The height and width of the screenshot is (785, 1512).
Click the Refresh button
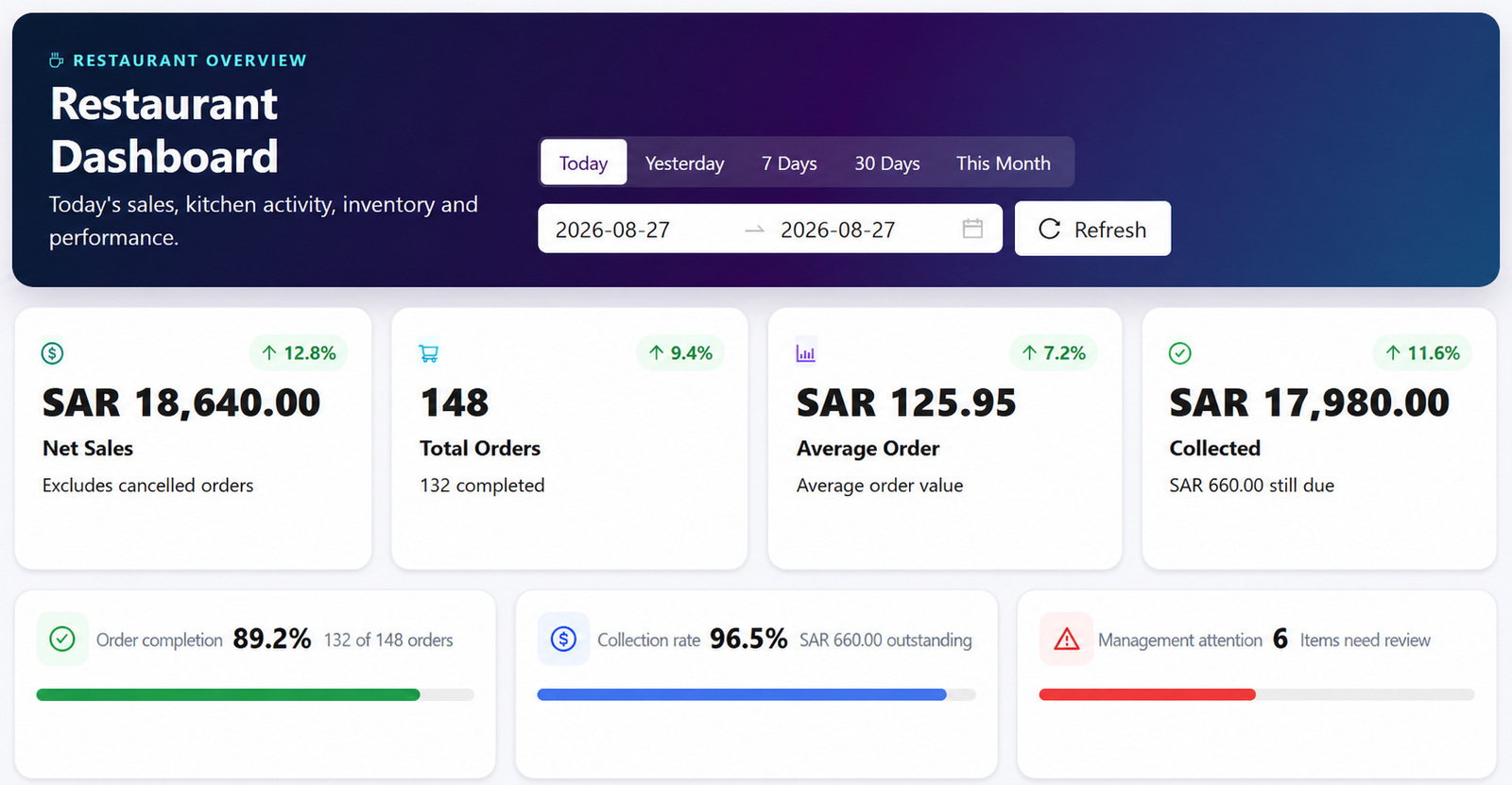pos(1092,229)
